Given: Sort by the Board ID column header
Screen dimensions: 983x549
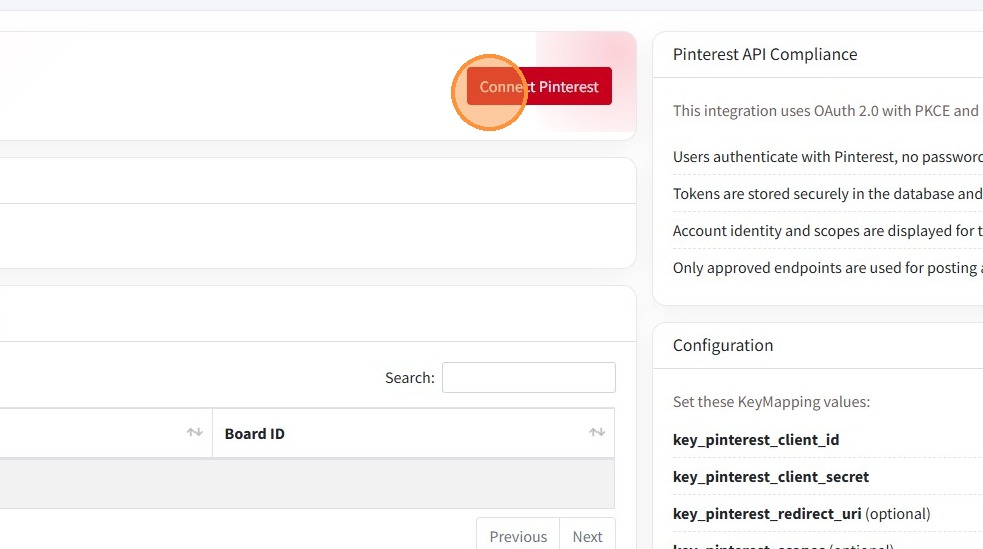Looking at the screenshot, I should tap(255, 433).
